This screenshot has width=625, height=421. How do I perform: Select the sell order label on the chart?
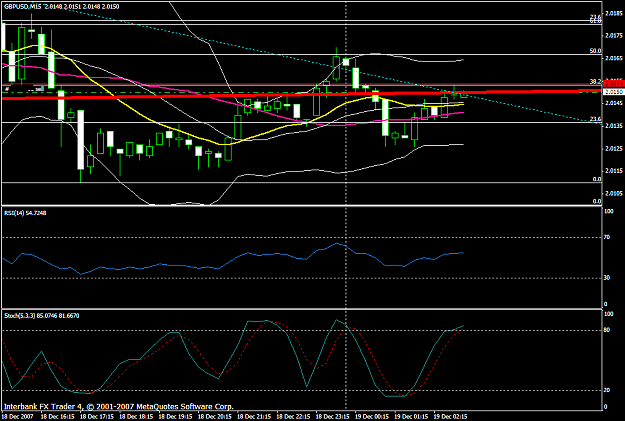click(x=39, y=89)
